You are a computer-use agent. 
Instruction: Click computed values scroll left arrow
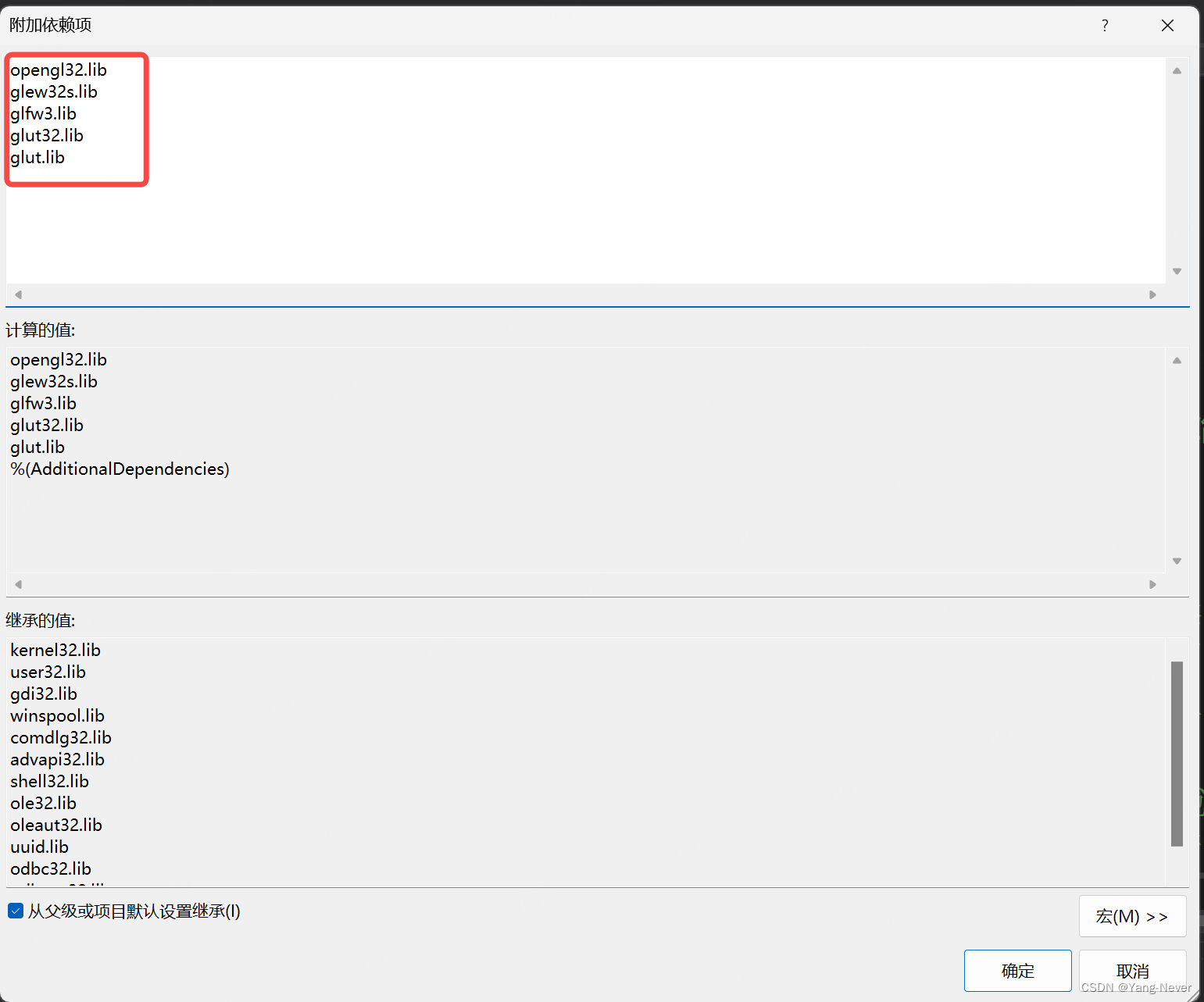18,584
